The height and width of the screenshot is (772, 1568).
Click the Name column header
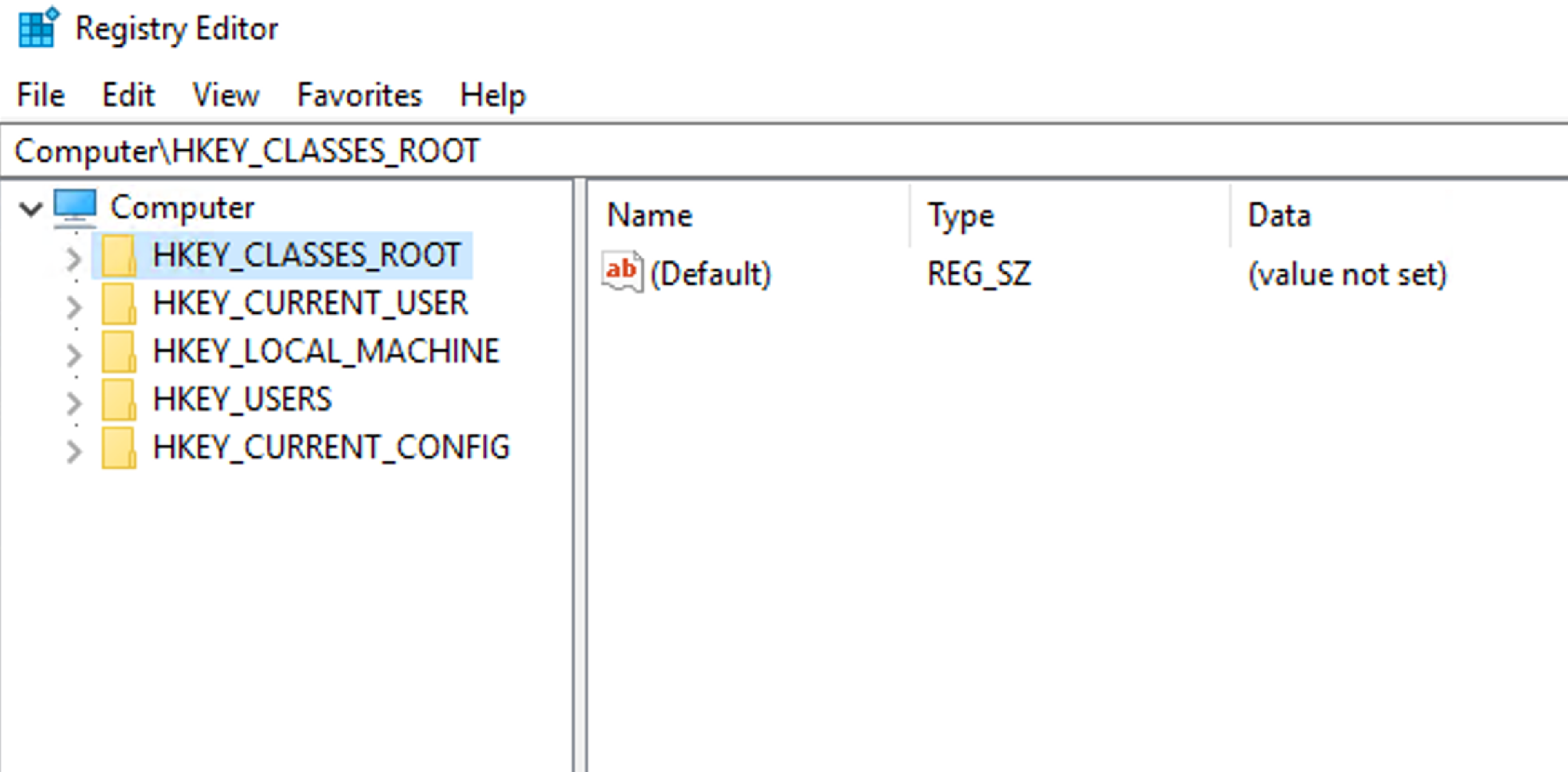pos(650,216)
